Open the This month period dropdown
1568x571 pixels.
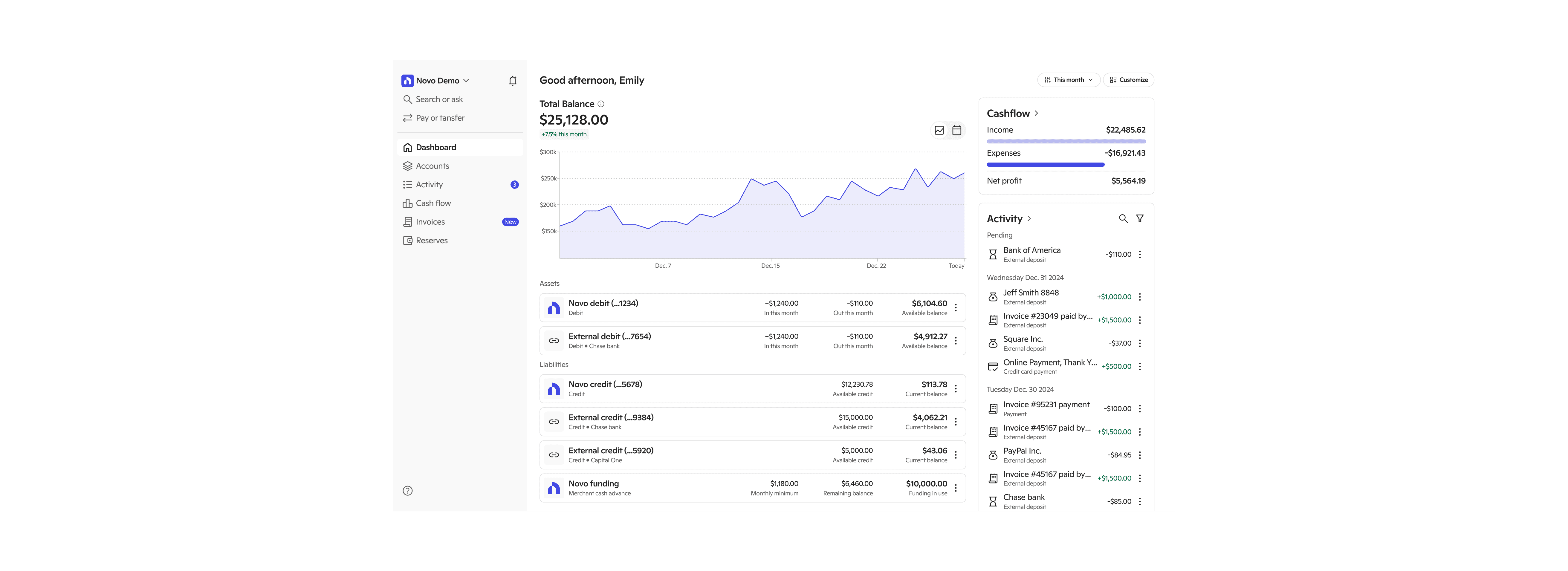(1068, 80)
